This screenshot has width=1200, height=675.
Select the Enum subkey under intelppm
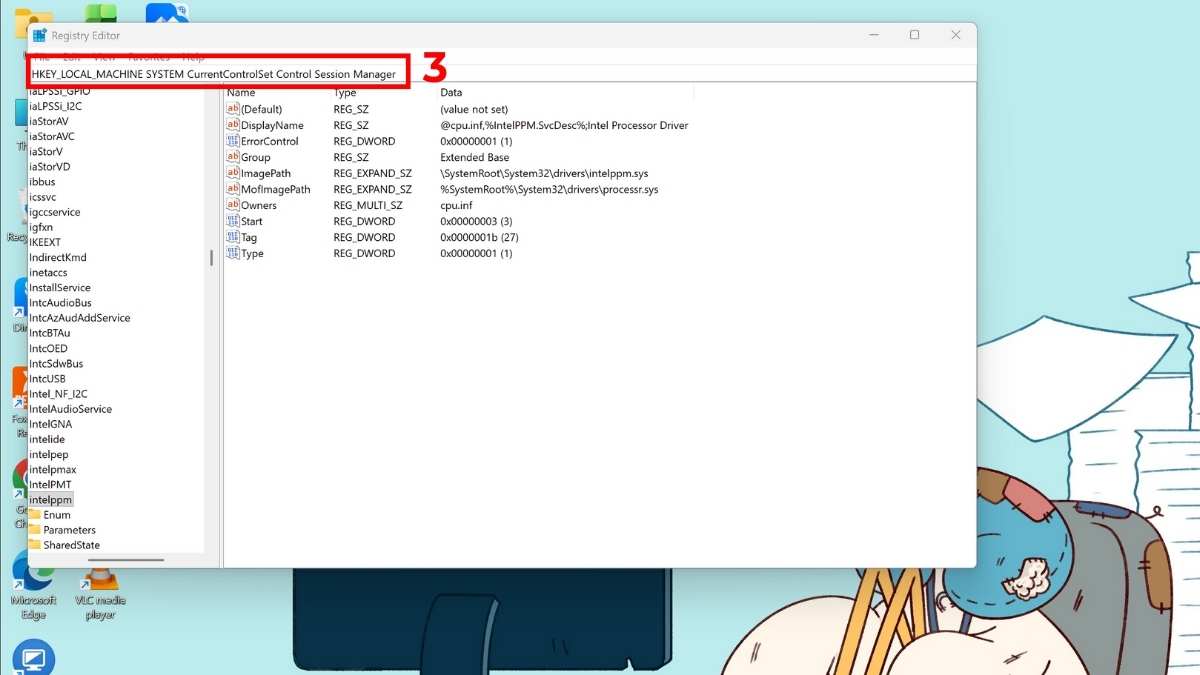[x=57, y=514]
